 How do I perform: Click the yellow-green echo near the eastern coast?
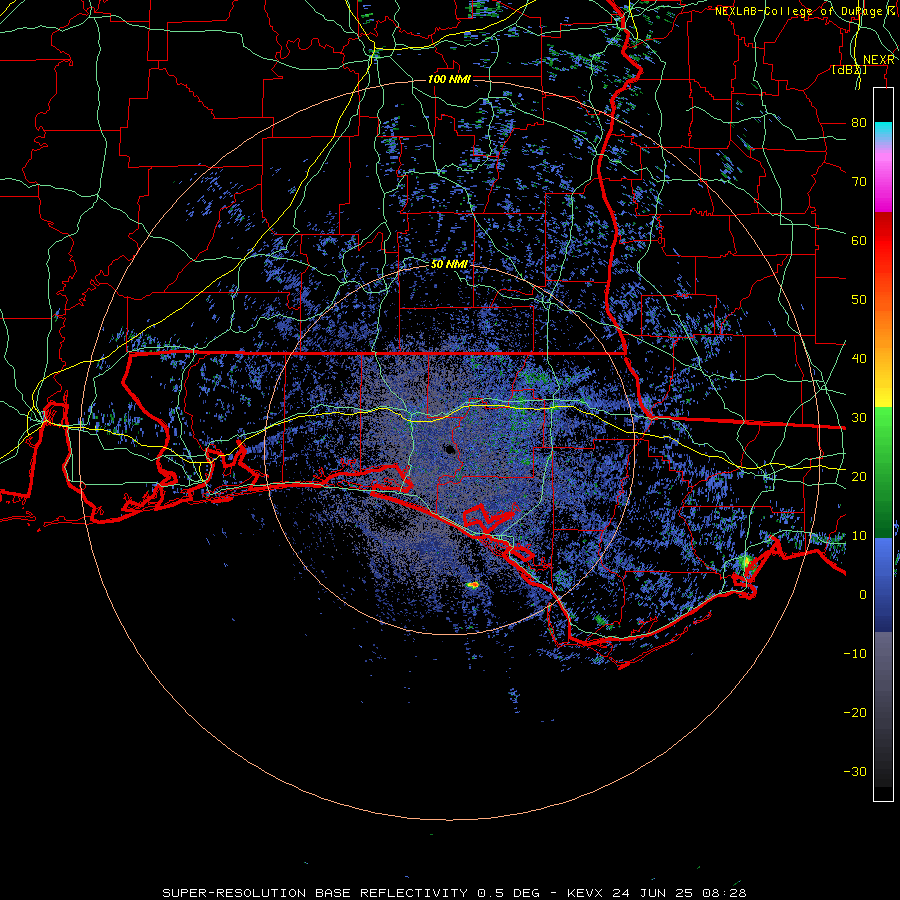[x=745, y=561]
